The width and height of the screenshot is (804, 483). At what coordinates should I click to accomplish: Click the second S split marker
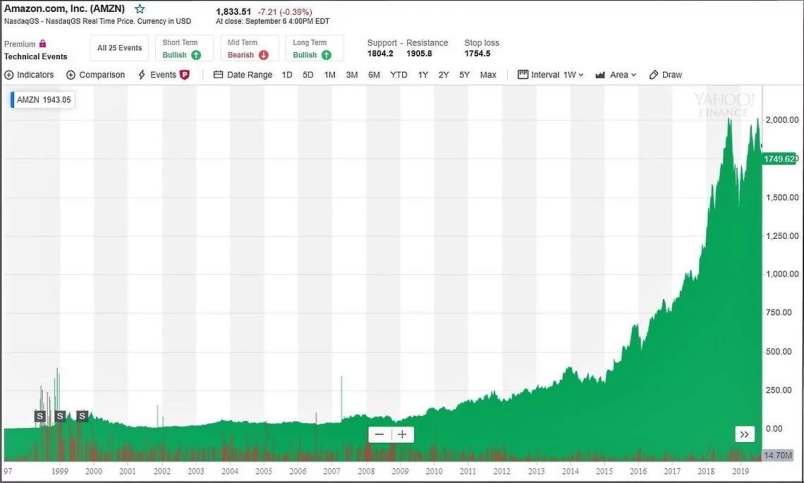[59, 416]
